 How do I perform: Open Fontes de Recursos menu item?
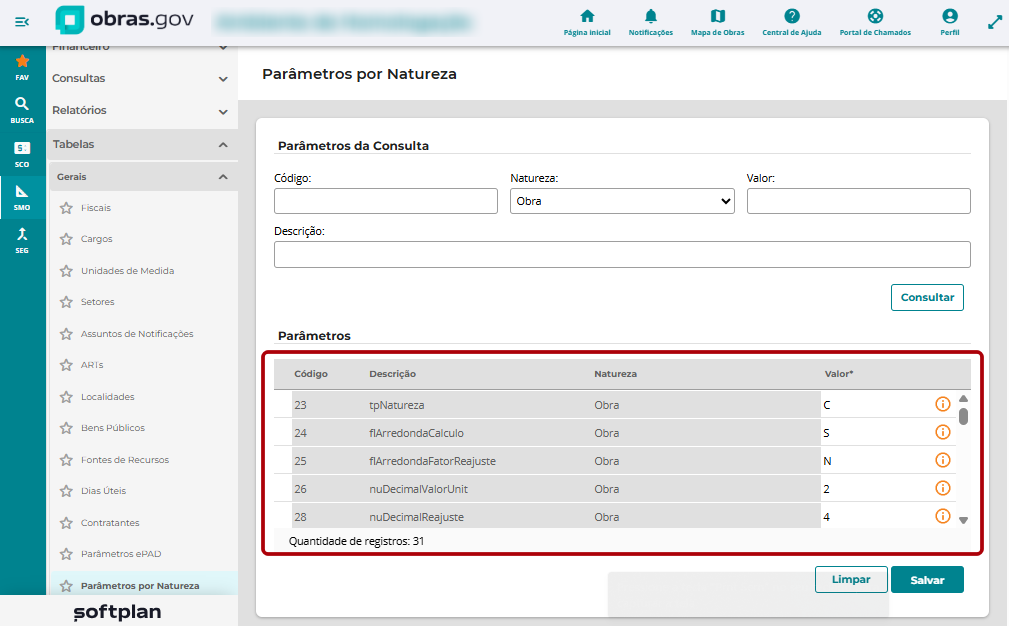point(125,460)
